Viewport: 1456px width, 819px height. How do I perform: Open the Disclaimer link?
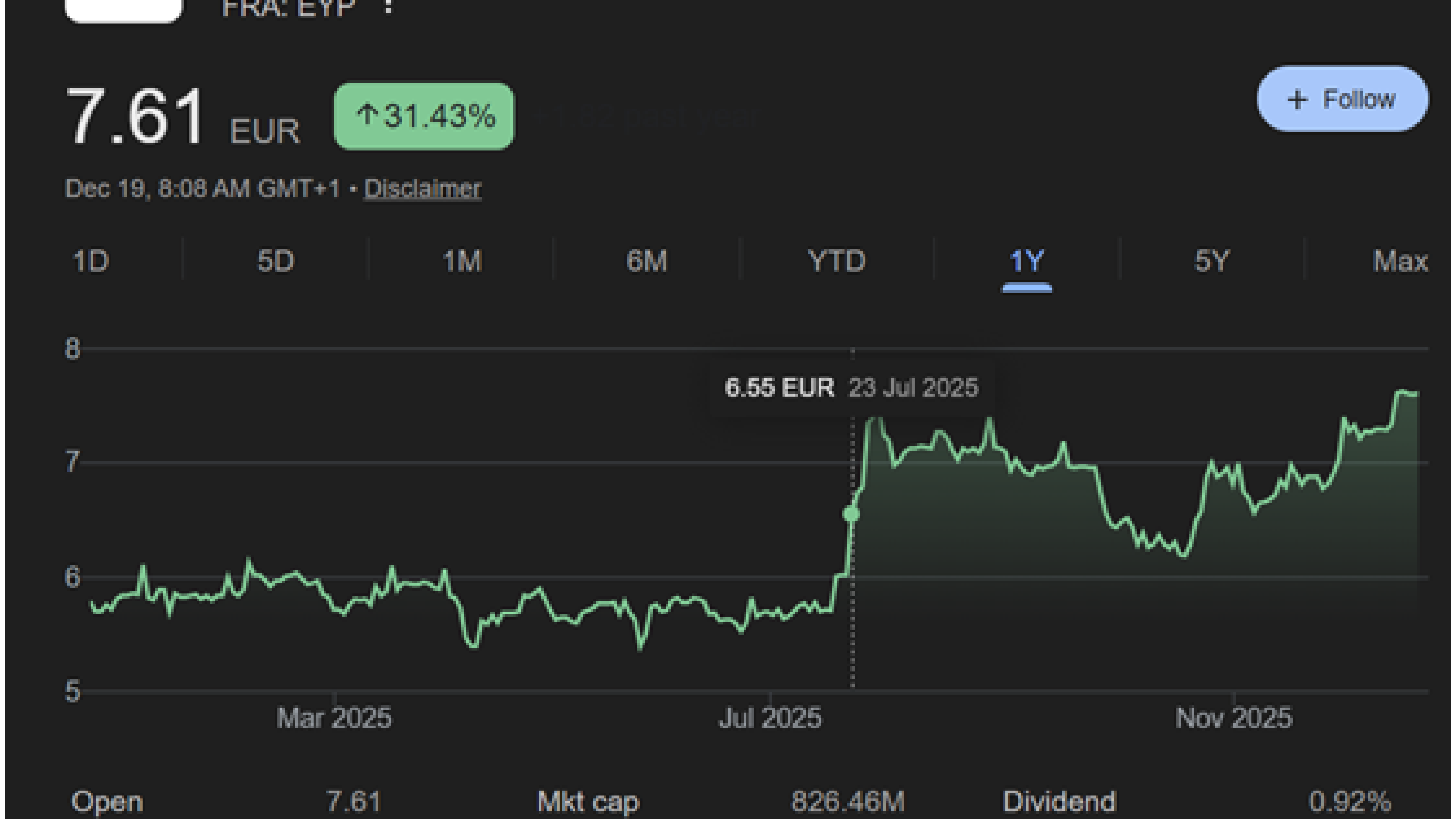click(x=422, y=188)
